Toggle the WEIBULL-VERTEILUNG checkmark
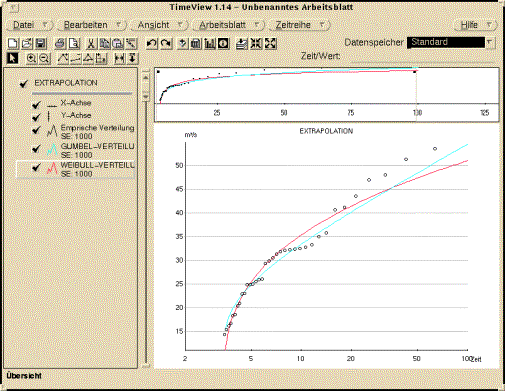 pos(36,167)
